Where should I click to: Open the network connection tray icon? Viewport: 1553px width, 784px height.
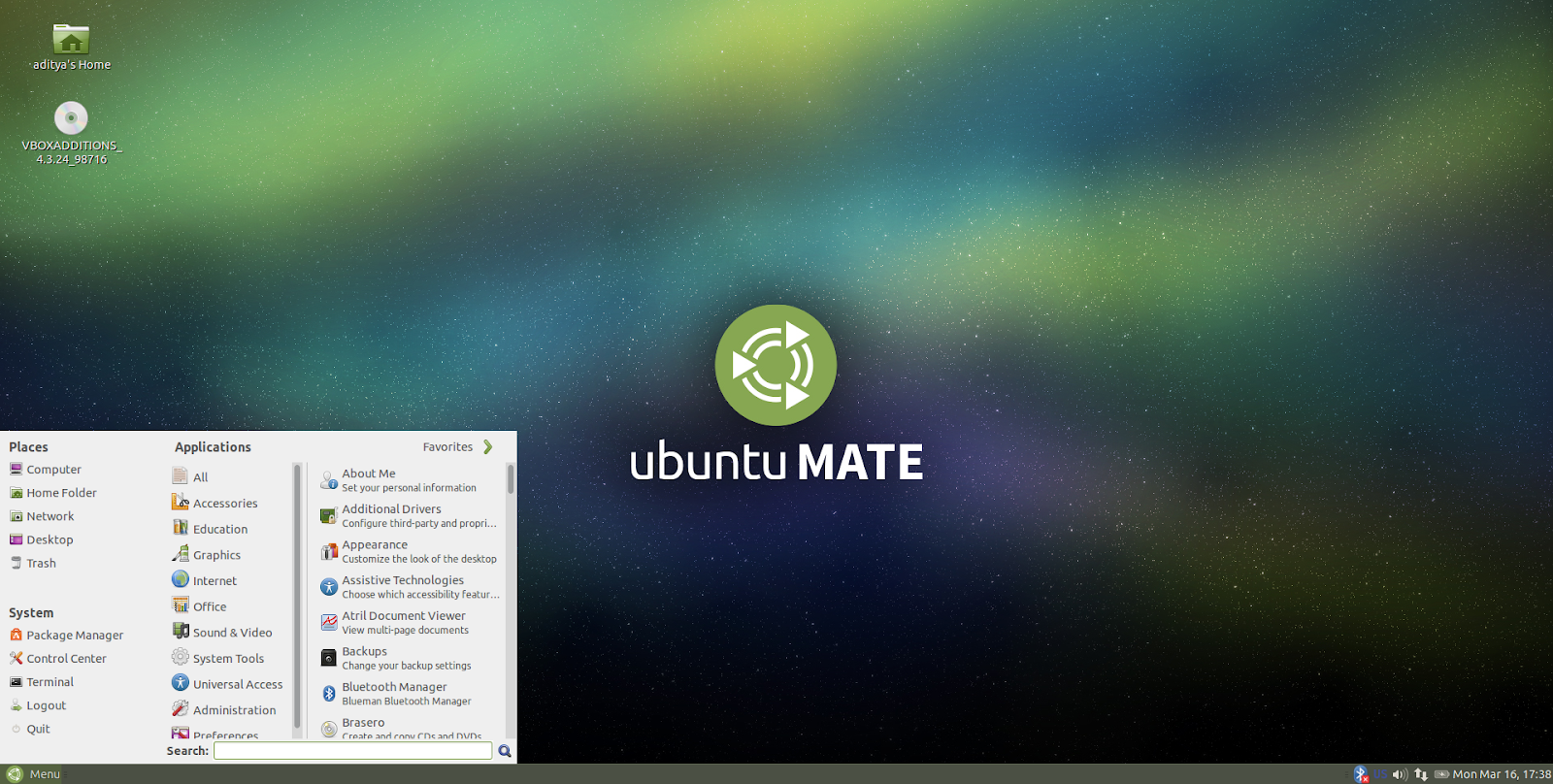point(1421,774)
